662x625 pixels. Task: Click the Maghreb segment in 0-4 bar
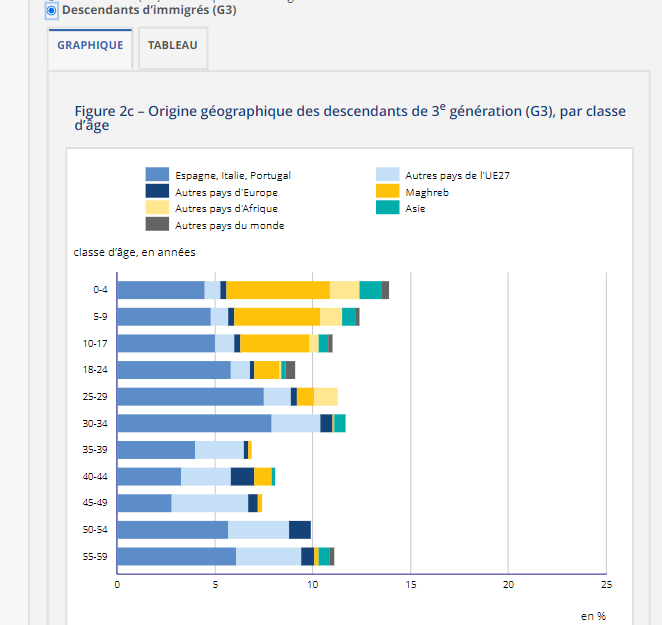point(278,290)
